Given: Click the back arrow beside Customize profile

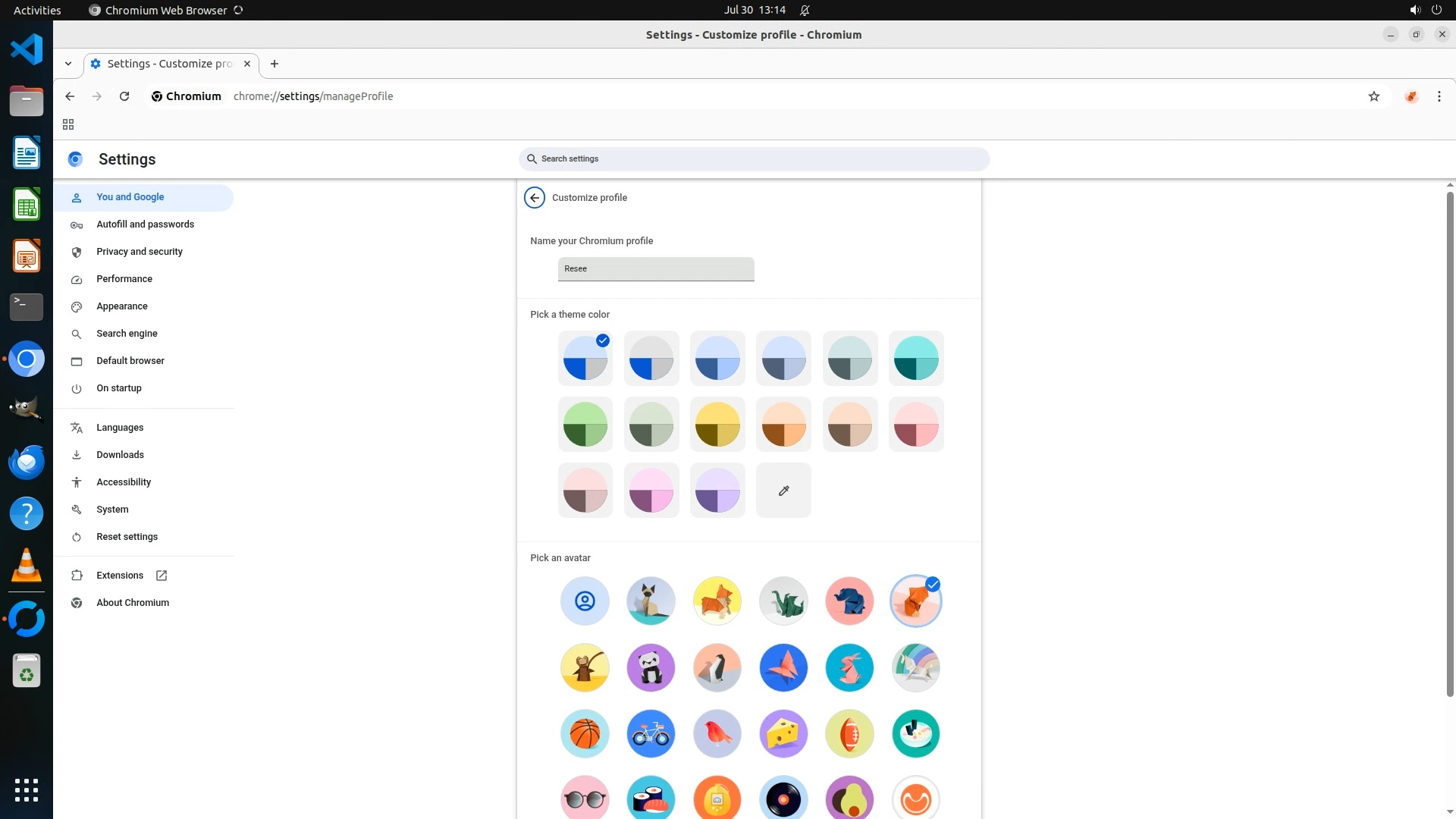Looking at the screenshot, I should (x=534, y=198).
